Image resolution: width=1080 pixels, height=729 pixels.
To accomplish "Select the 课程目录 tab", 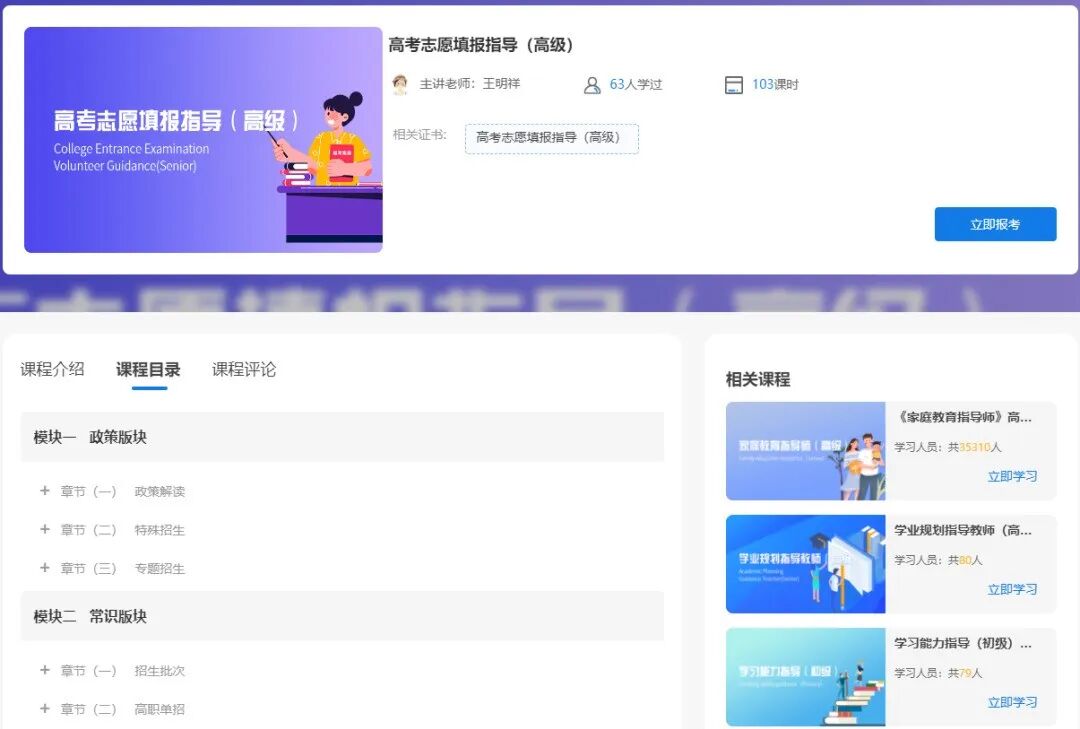I will (148, 369).
